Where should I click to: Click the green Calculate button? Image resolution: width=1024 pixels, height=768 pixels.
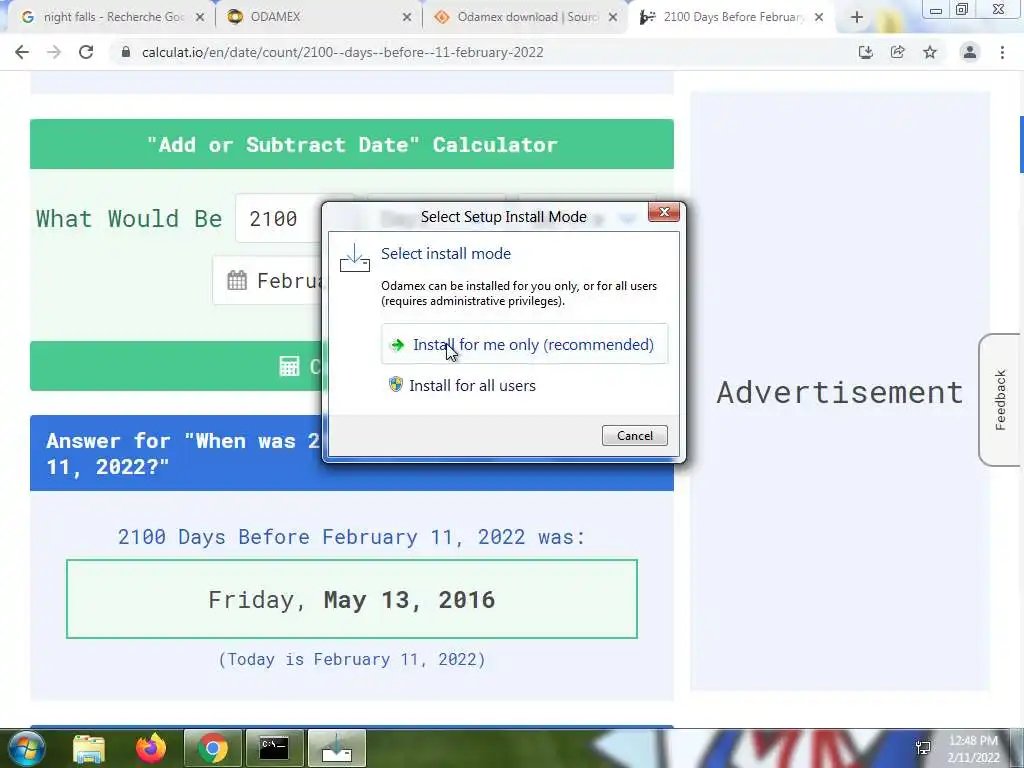pos(176,366)
